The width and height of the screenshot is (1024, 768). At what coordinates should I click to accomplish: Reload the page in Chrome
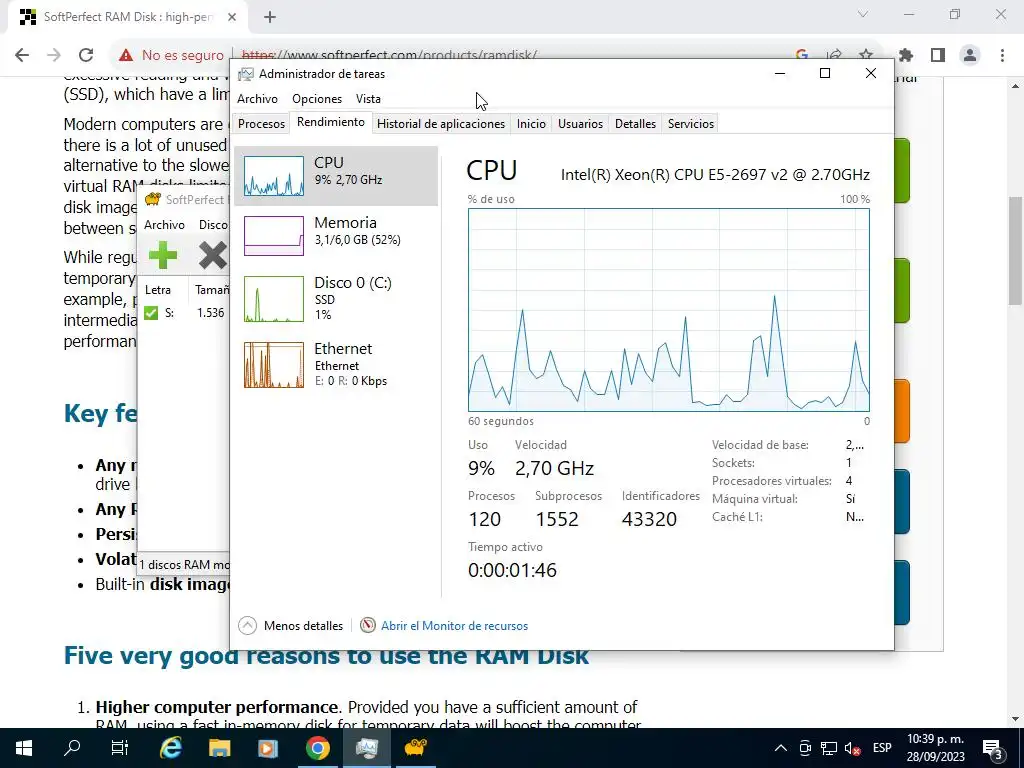tap(86, 55)
